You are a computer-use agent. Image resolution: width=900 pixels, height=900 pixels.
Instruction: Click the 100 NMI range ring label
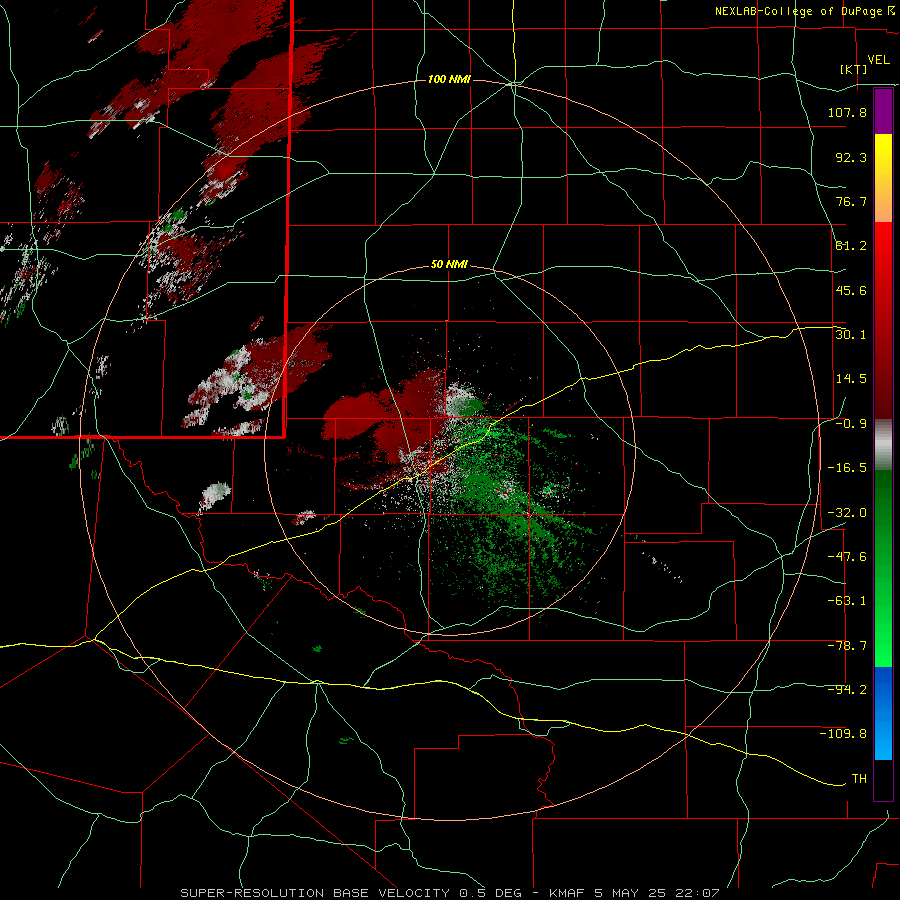click(449, 79)
